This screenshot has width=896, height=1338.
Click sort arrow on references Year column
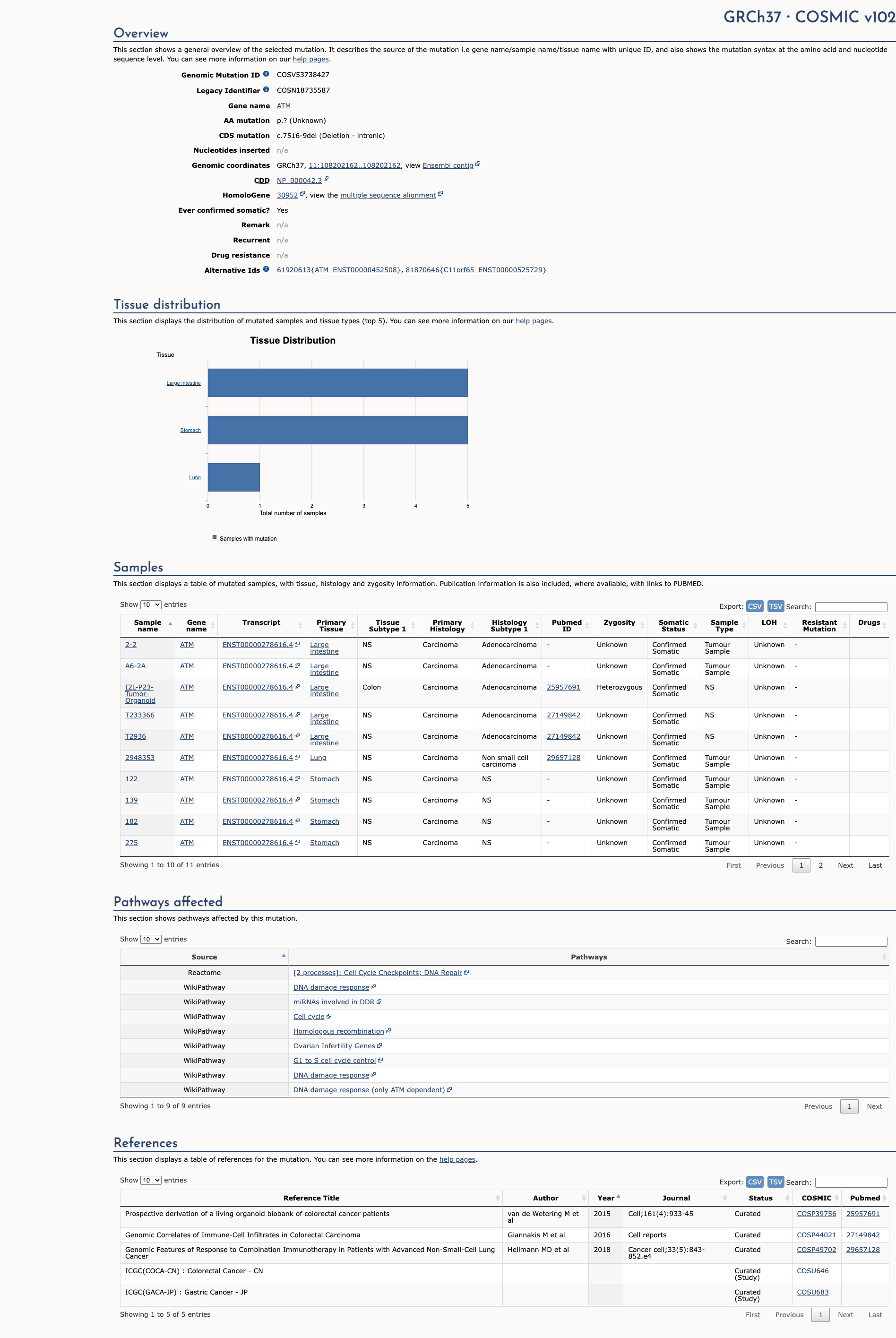(618, 1196)
